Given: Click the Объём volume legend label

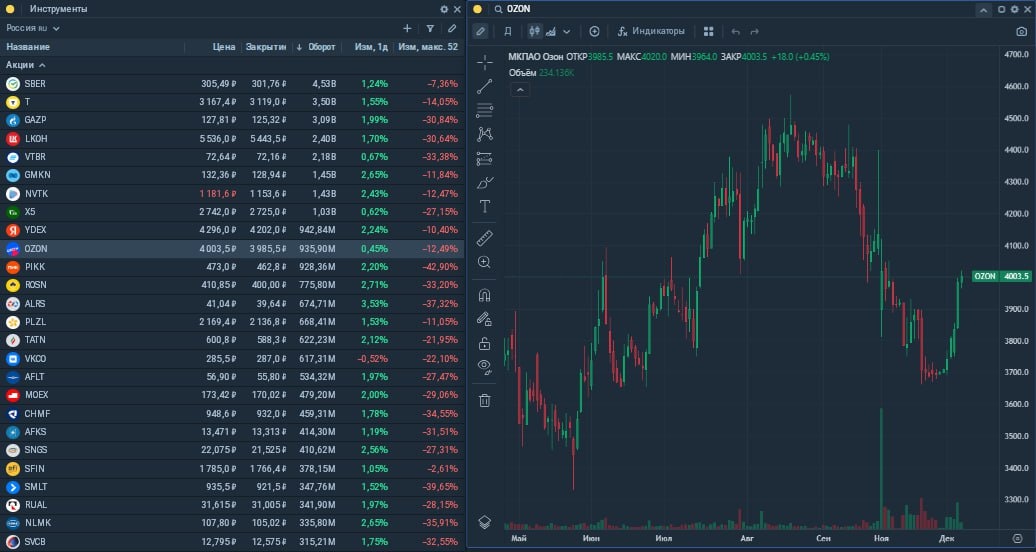Looking at the screenshot, I should tap(522, 73).
